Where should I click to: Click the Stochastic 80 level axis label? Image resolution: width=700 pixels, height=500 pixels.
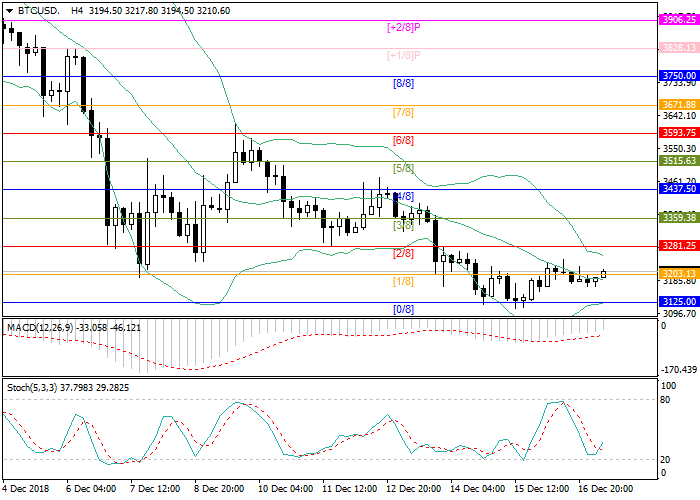[664, 400]
